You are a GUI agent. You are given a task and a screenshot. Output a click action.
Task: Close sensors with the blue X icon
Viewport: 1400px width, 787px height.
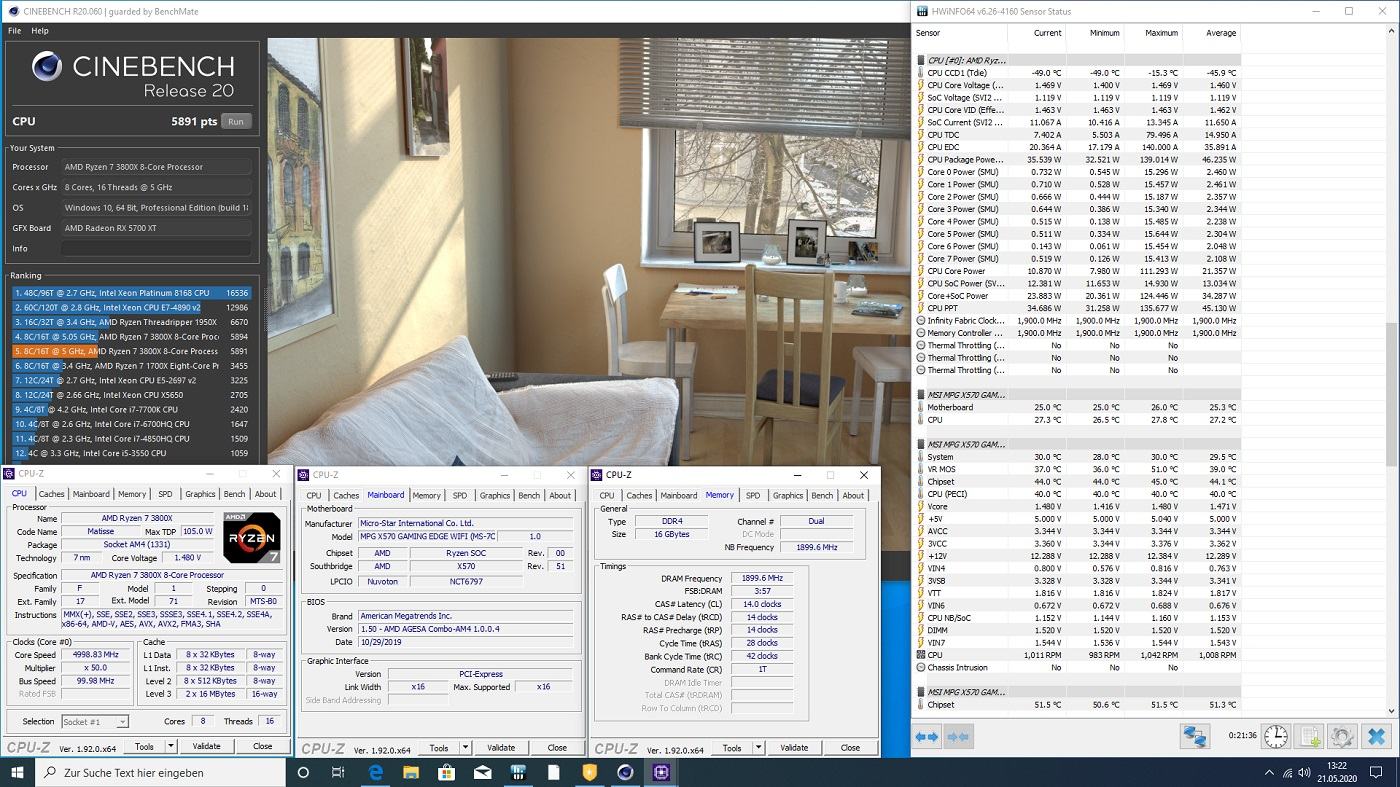click(1376, 737)
